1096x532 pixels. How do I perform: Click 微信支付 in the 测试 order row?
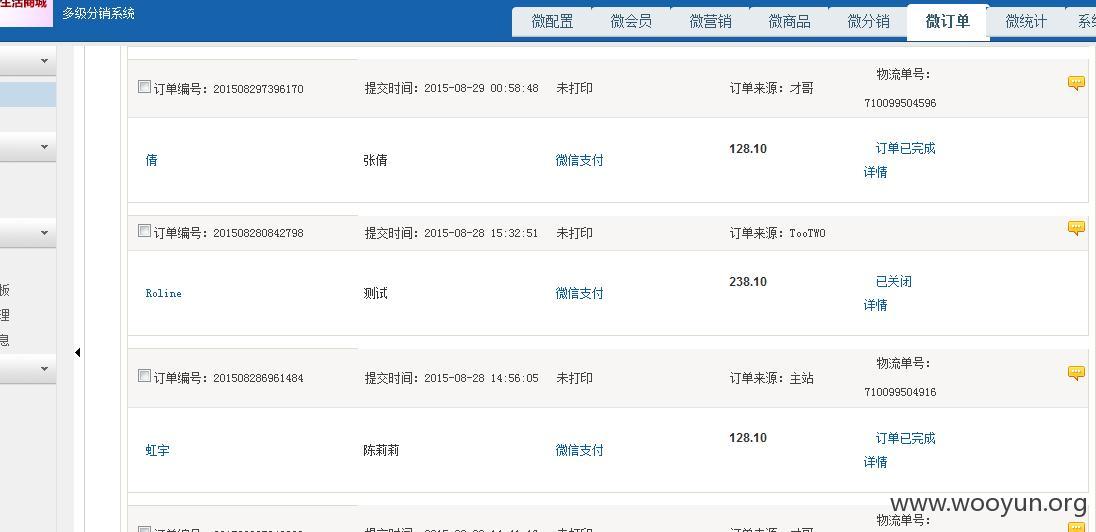coord(579,294)
